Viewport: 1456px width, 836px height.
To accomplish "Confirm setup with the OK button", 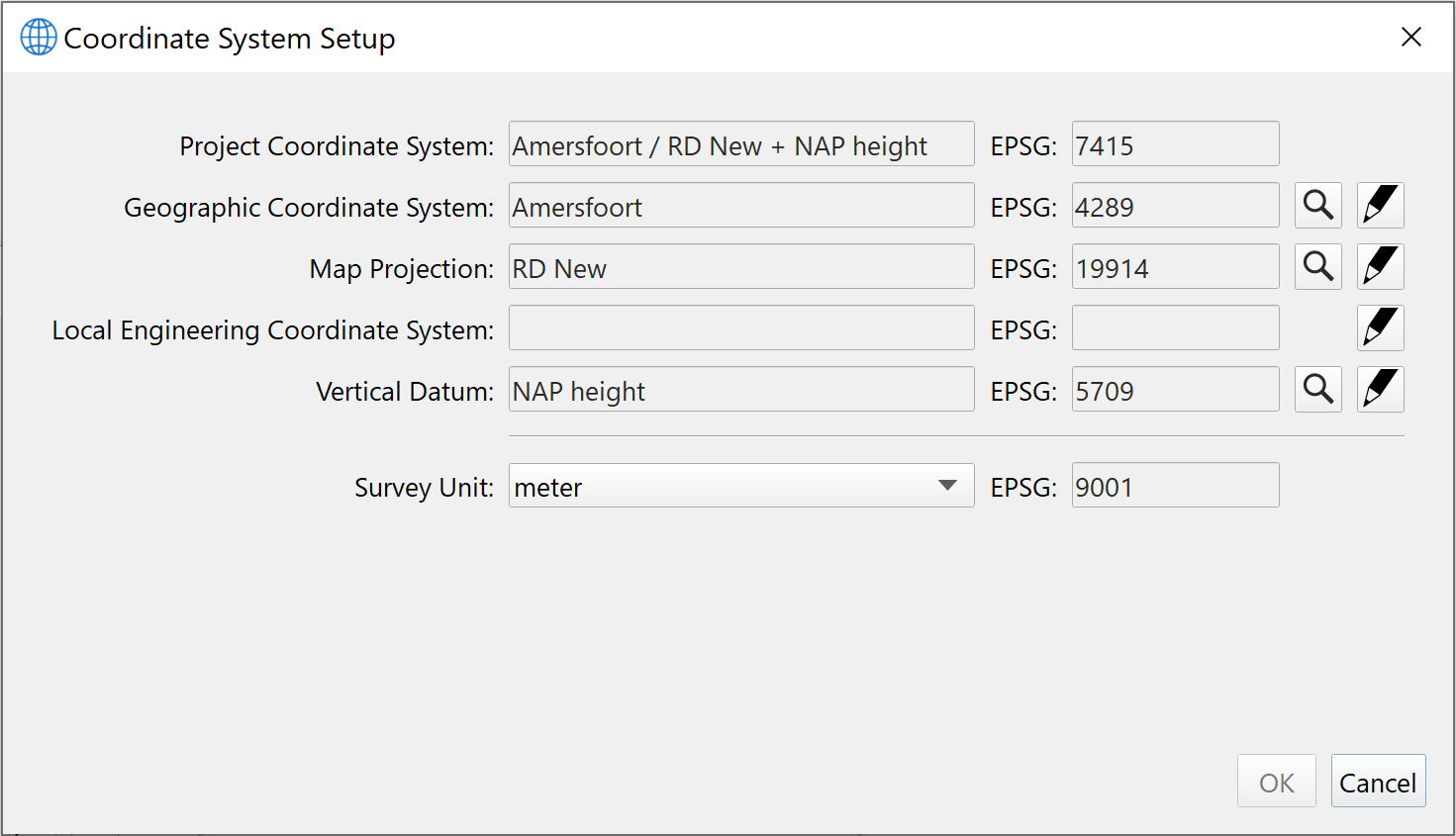I will (1276, 781).
